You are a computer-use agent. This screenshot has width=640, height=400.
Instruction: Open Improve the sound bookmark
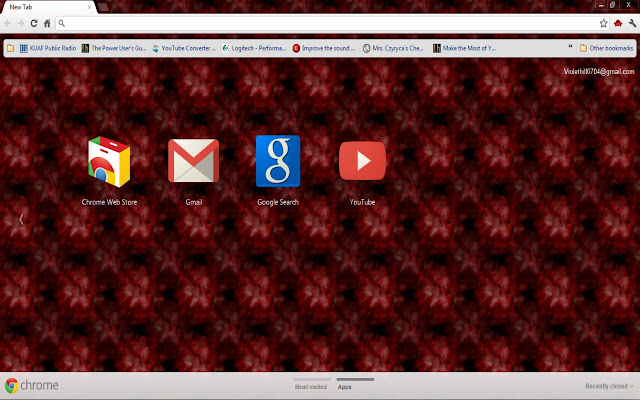(324, 48)
